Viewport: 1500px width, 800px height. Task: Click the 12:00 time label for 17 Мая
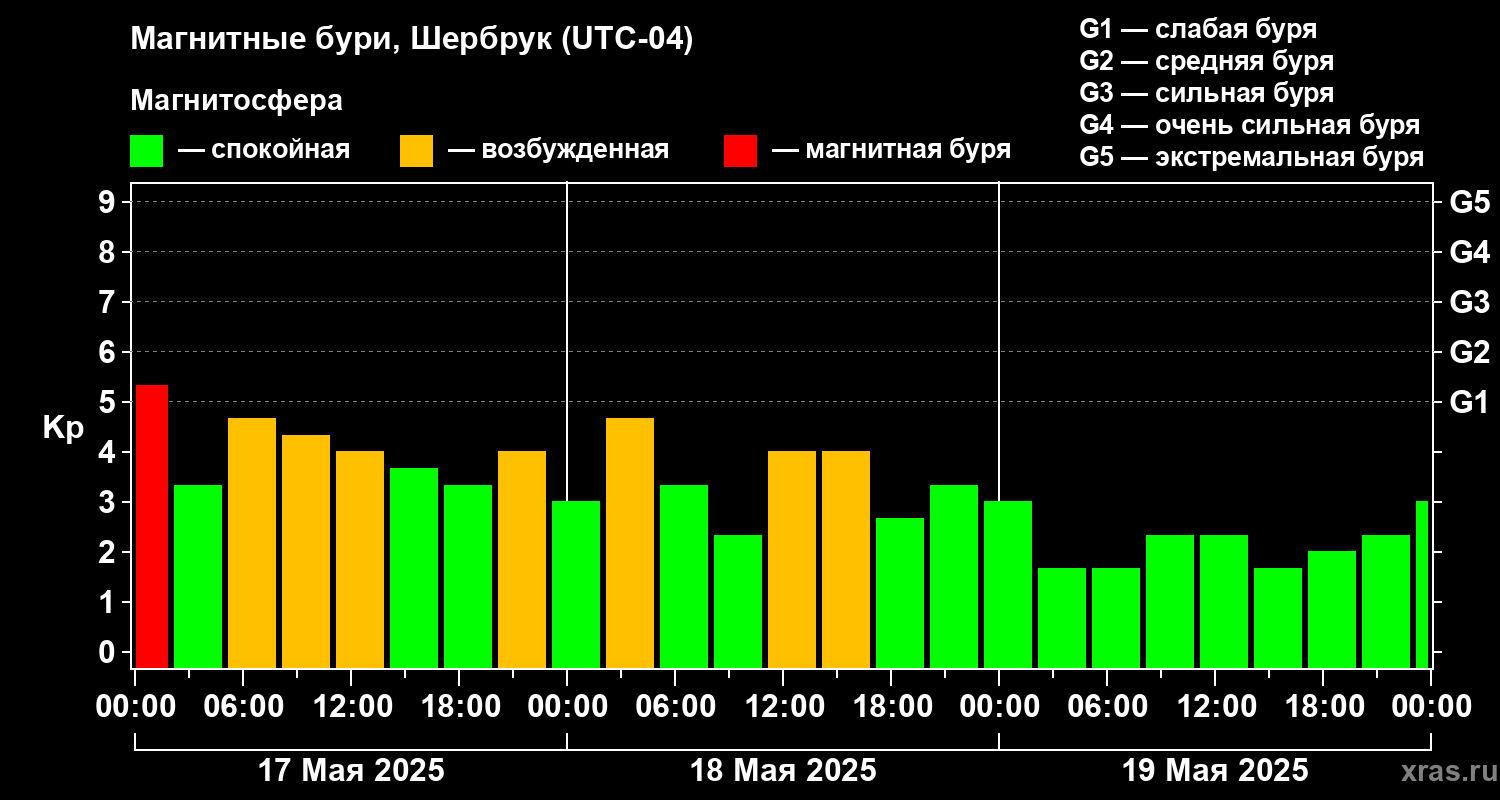point(351,707)
